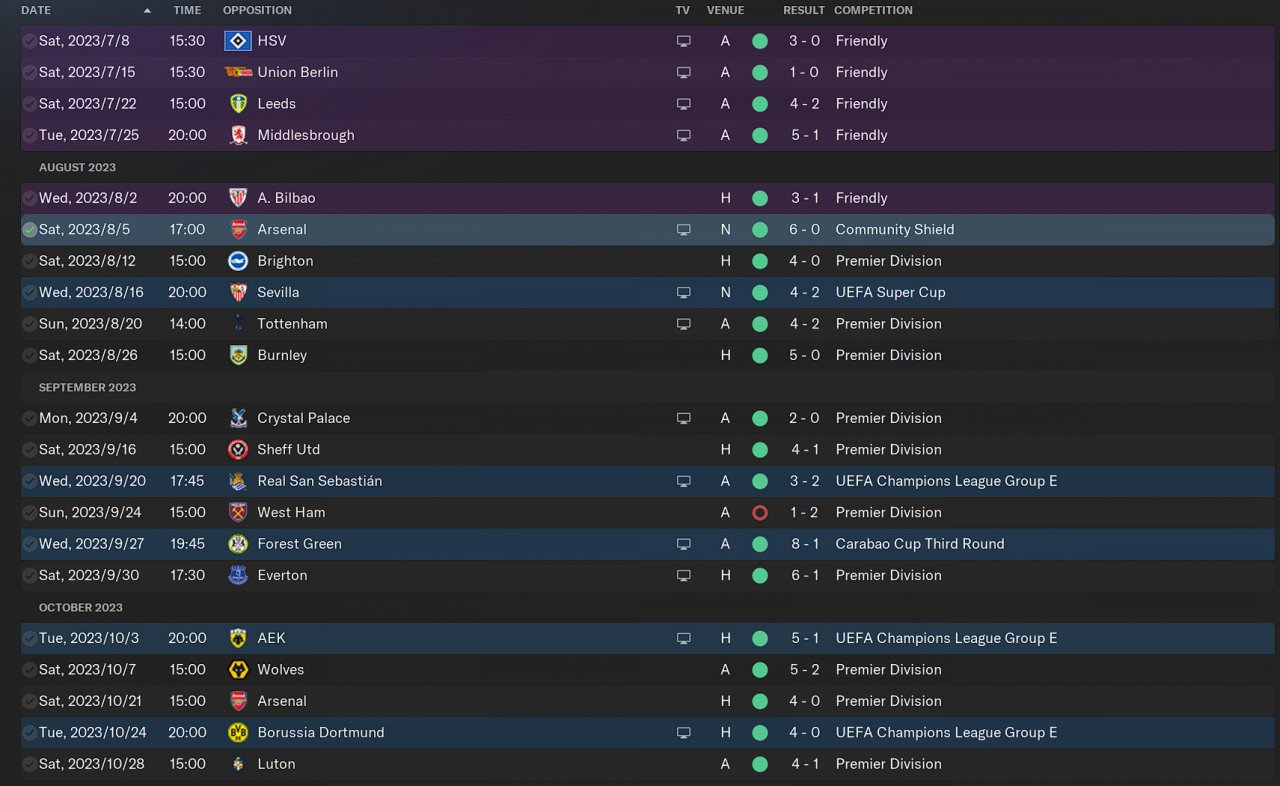Toggle the check icon for the Luton fixture
1280x786 pixels.
[30, 764]
